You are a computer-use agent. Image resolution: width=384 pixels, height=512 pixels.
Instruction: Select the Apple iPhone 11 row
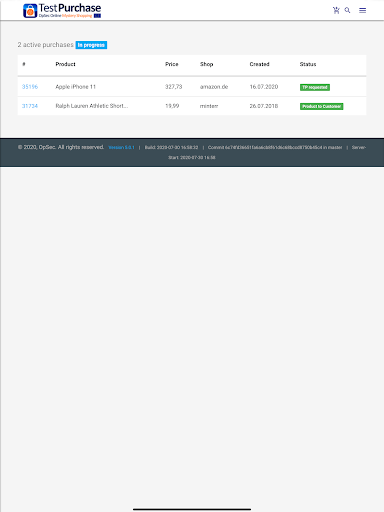(x=192, y=87)
